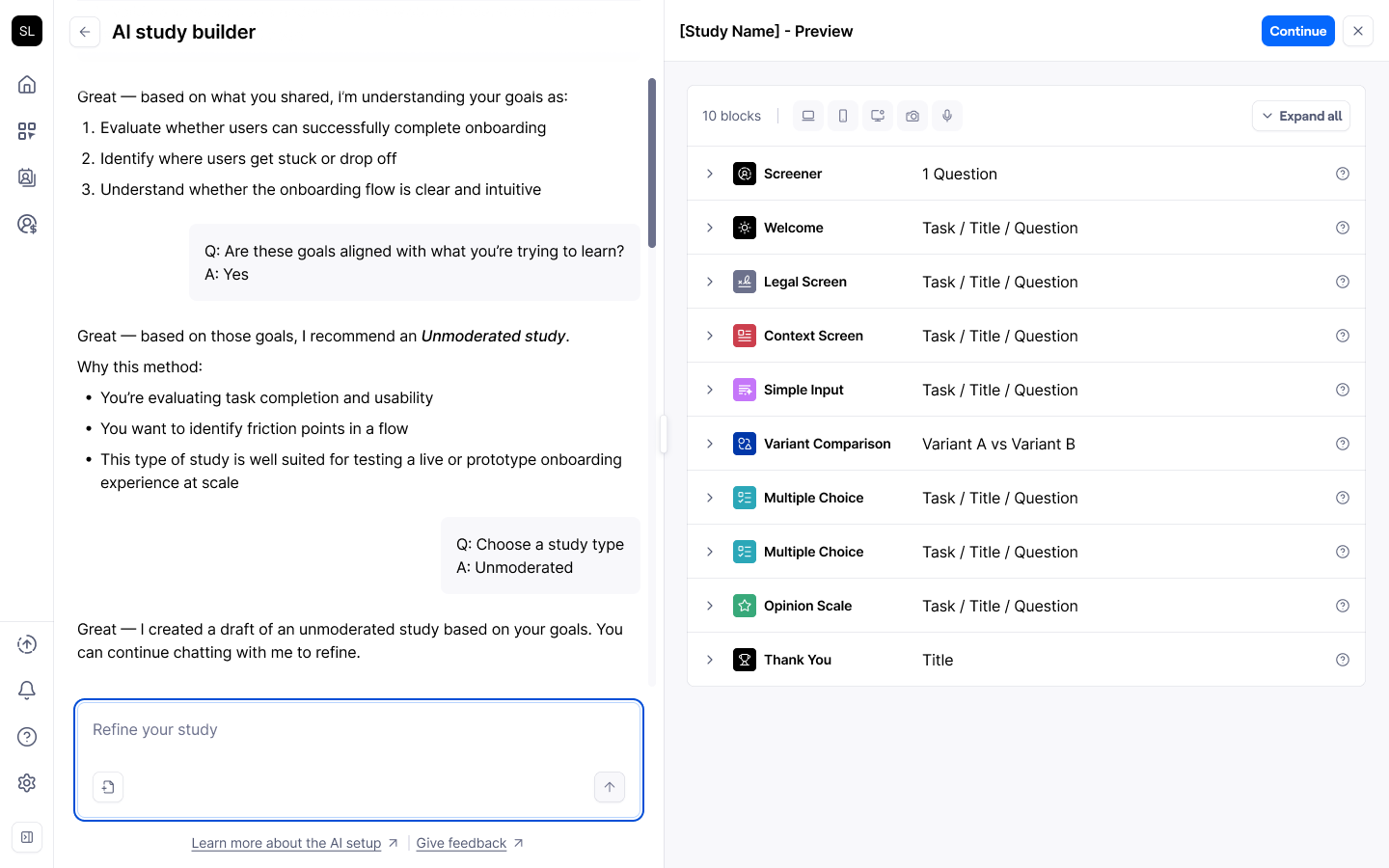Click the back arrow beside AI study builder

click(85, 32)
